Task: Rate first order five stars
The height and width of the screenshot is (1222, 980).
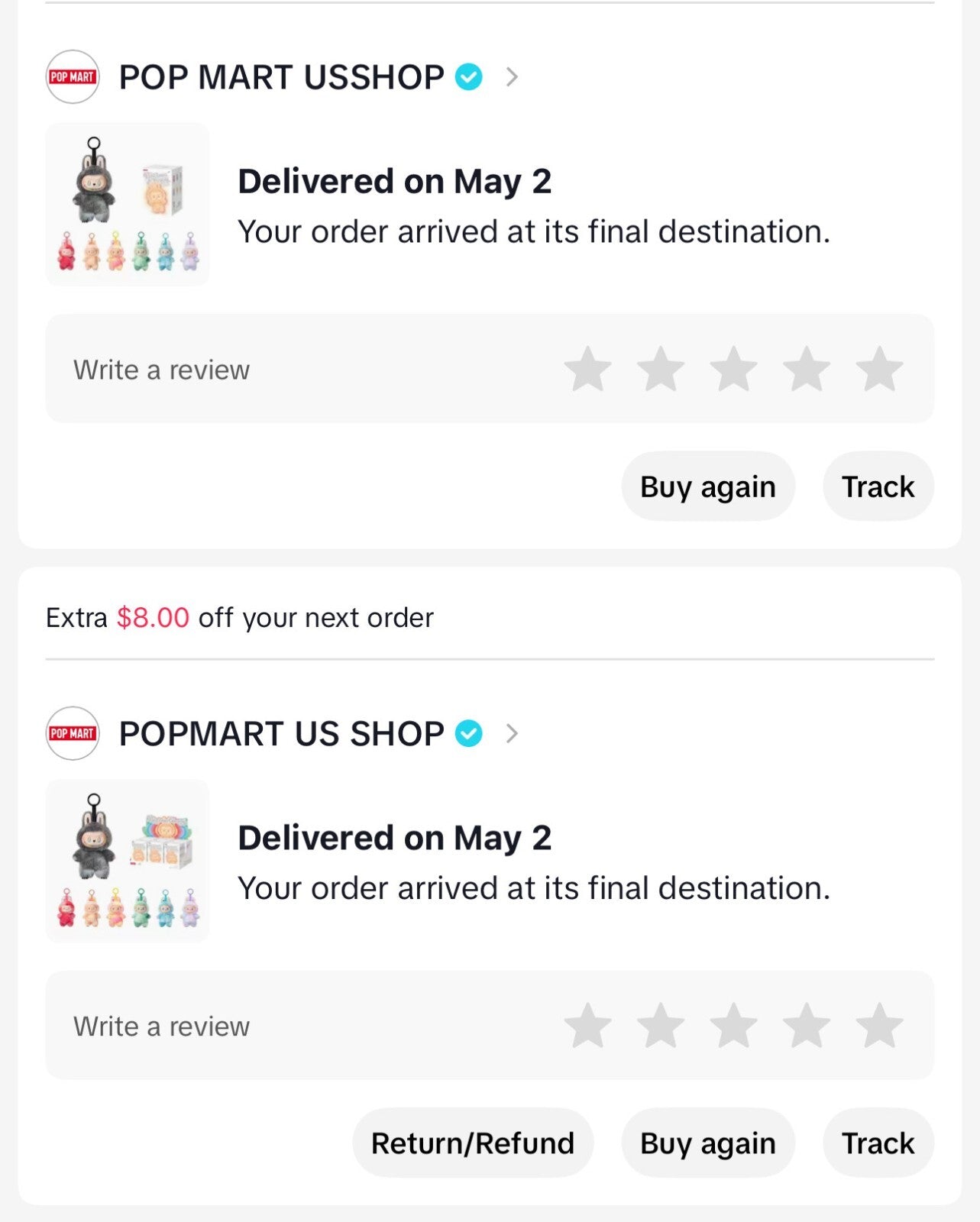Action: (879, 369)
